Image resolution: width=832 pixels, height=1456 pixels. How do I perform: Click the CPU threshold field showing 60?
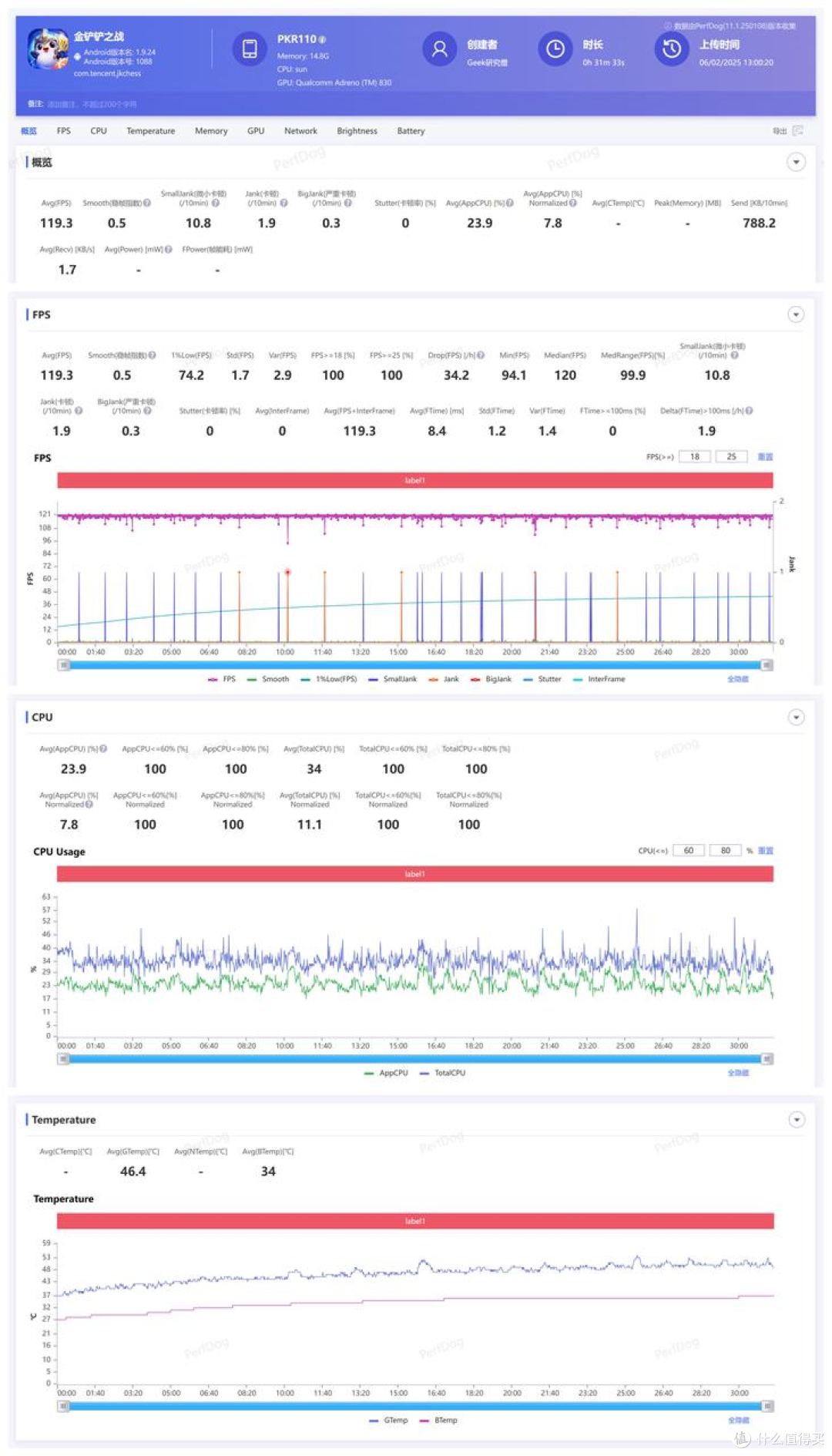pos(688,851)
